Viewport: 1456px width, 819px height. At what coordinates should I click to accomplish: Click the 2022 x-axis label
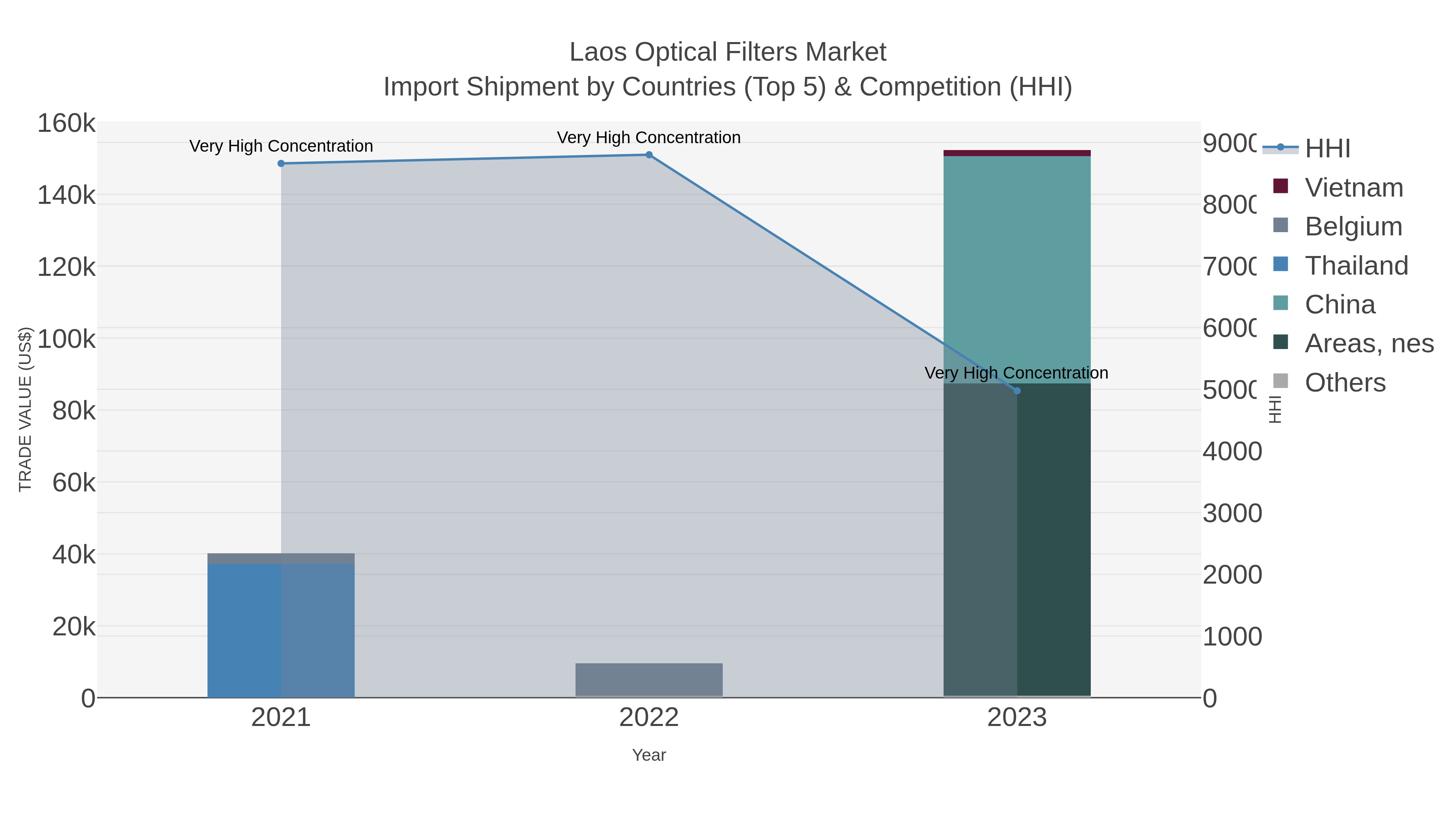coord(649,718)
